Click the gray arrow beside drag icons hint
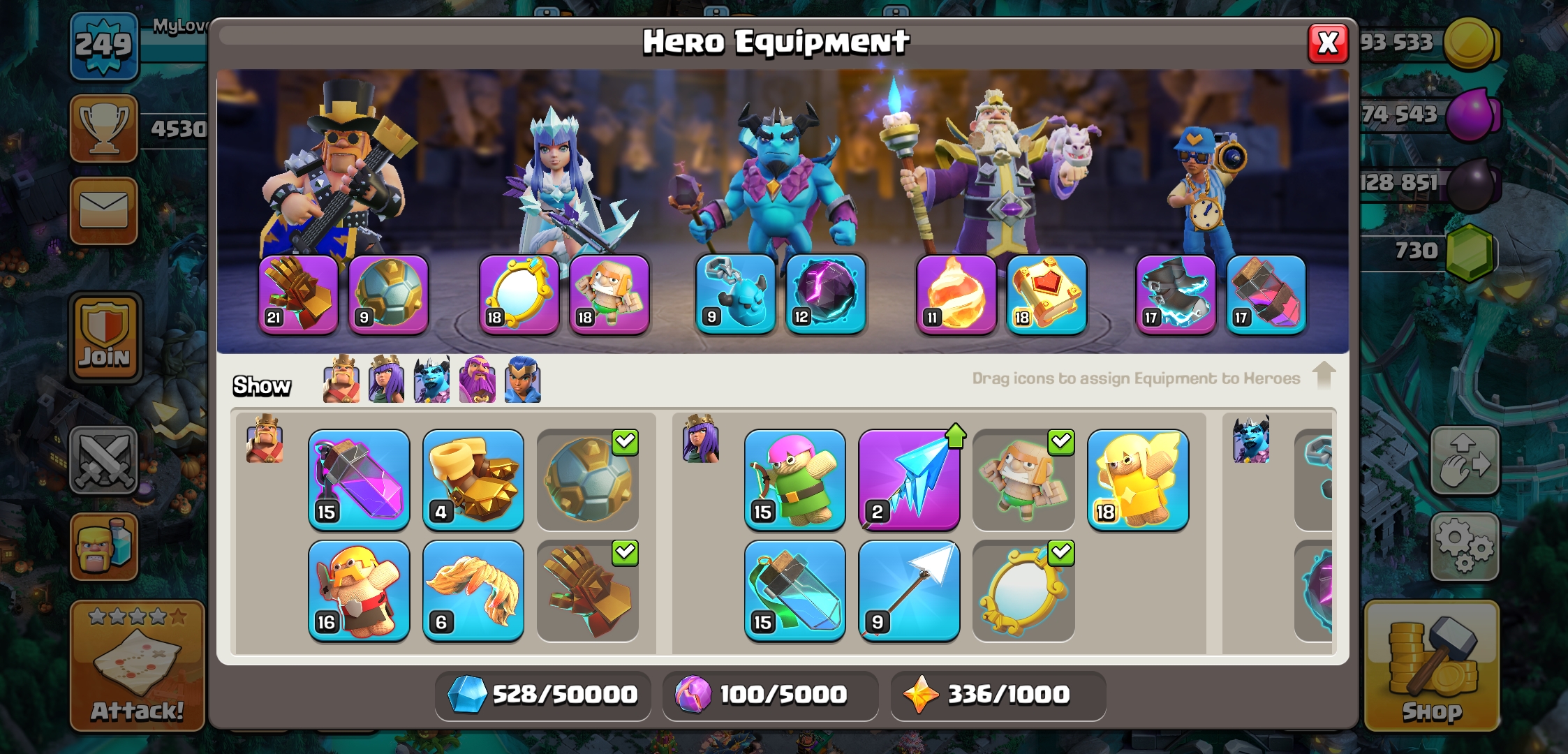This screenshot has width=1568, height=754. pos(1324,376)
